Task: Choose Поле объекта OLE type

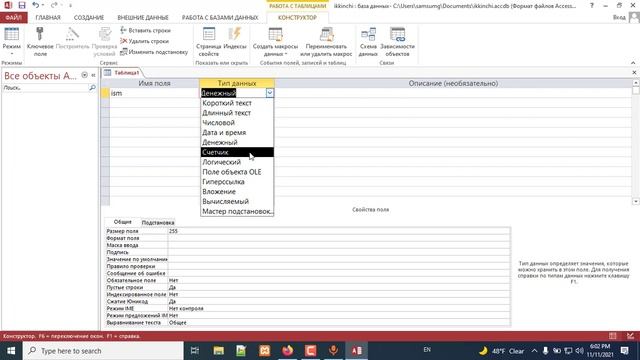Action: click(x=237, y=172)
